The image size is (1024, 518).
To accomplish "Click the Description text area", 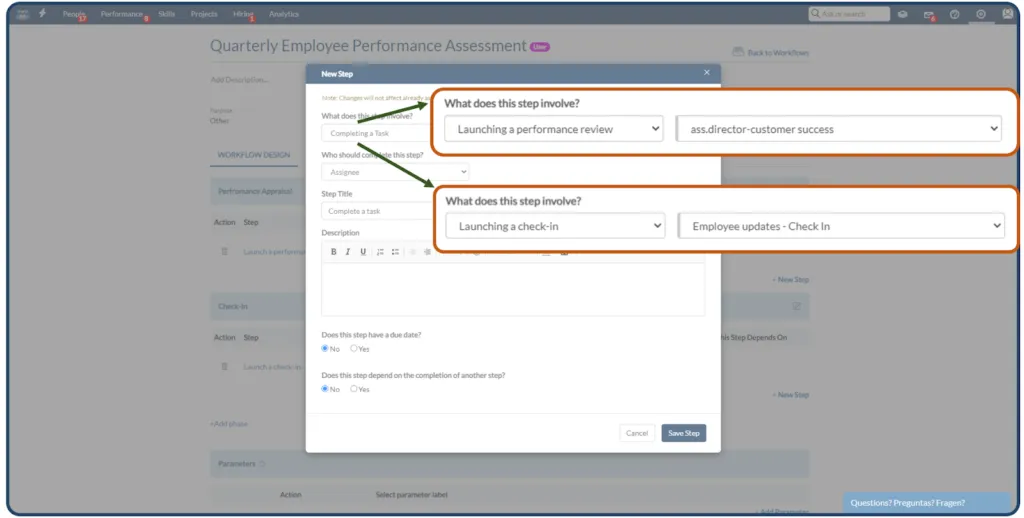I will (x=513, y=289).
